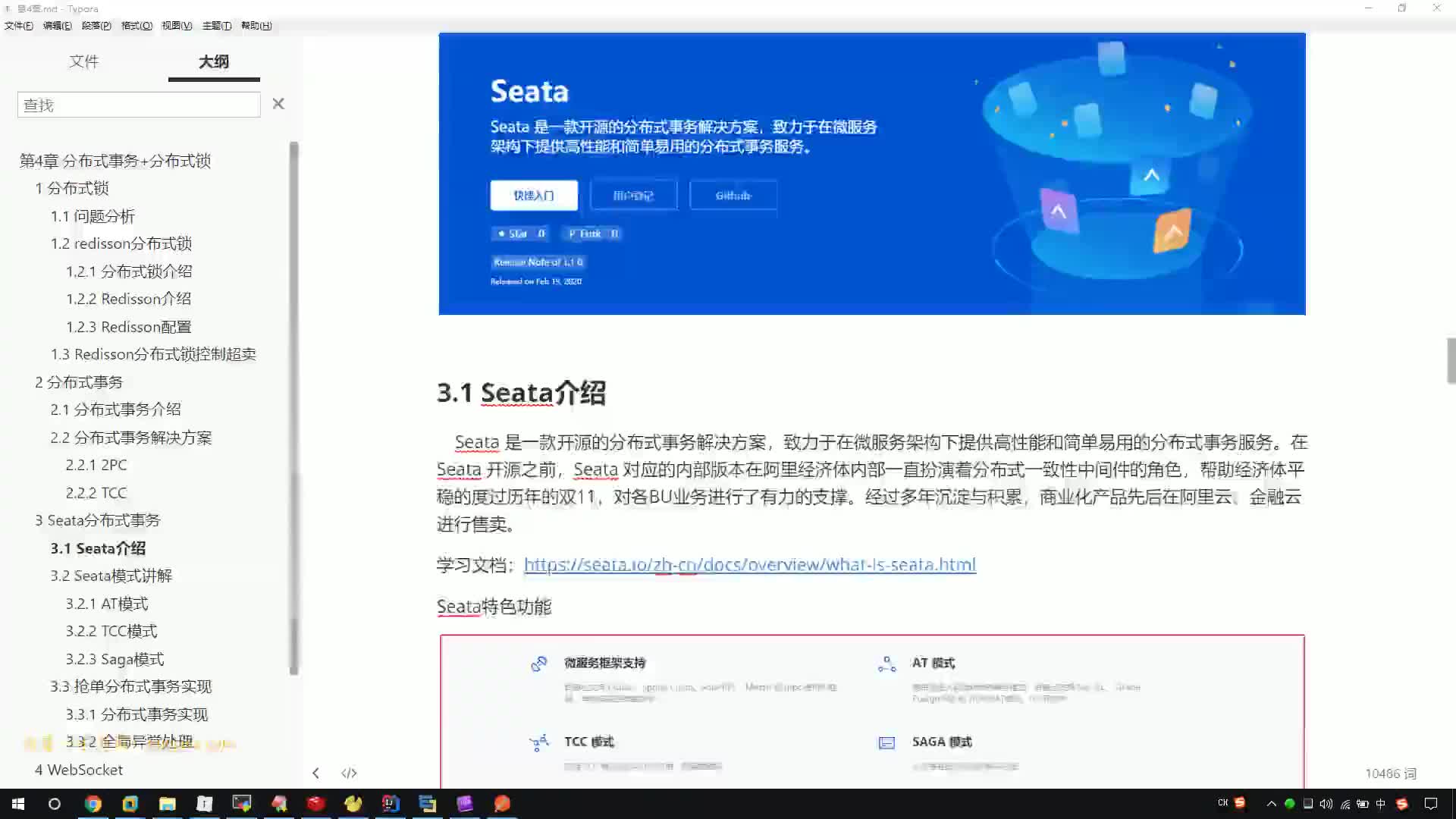The width and height of the screenshot is (1456, 819).
Task: Focus the 查找 outline search field
Action: pyautogui.click(x=139, y=105)
